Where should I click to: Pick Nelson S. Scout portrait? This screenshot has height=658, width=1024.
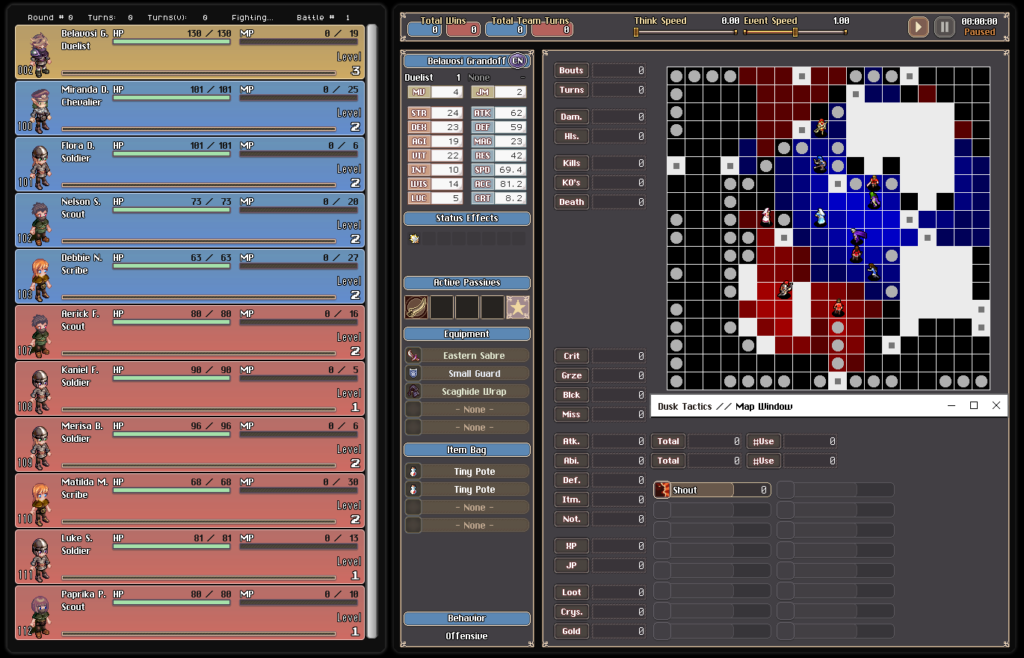pyautogui.click(x=40, y=222)
